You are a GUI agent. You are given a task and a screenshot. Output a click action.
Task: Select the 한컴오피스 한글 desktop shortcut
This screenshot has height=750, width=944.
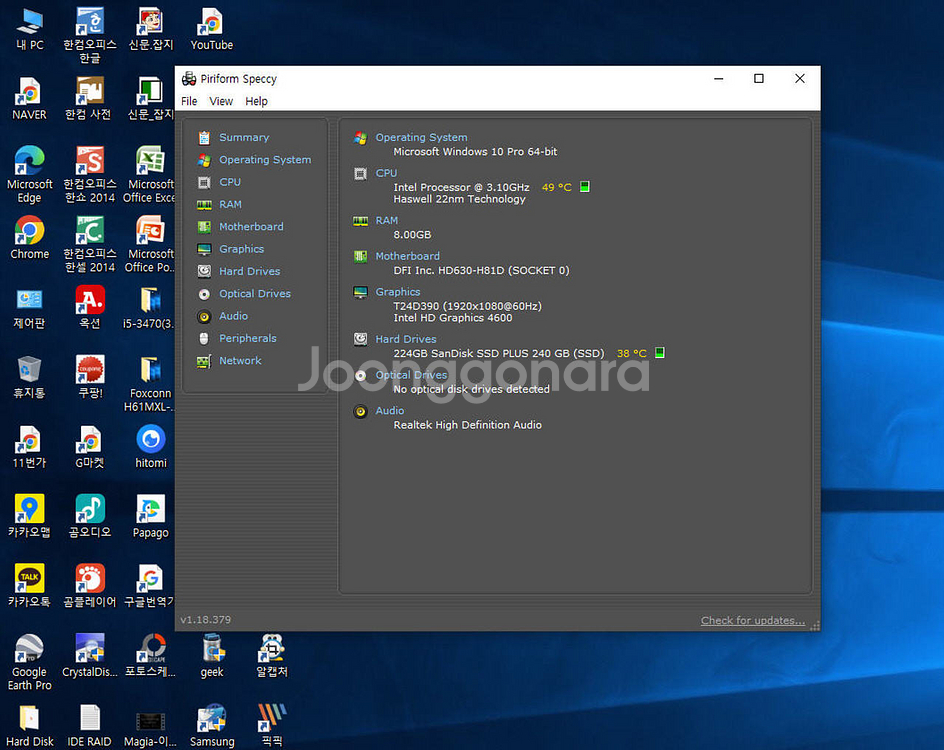(x=90, y=36)
